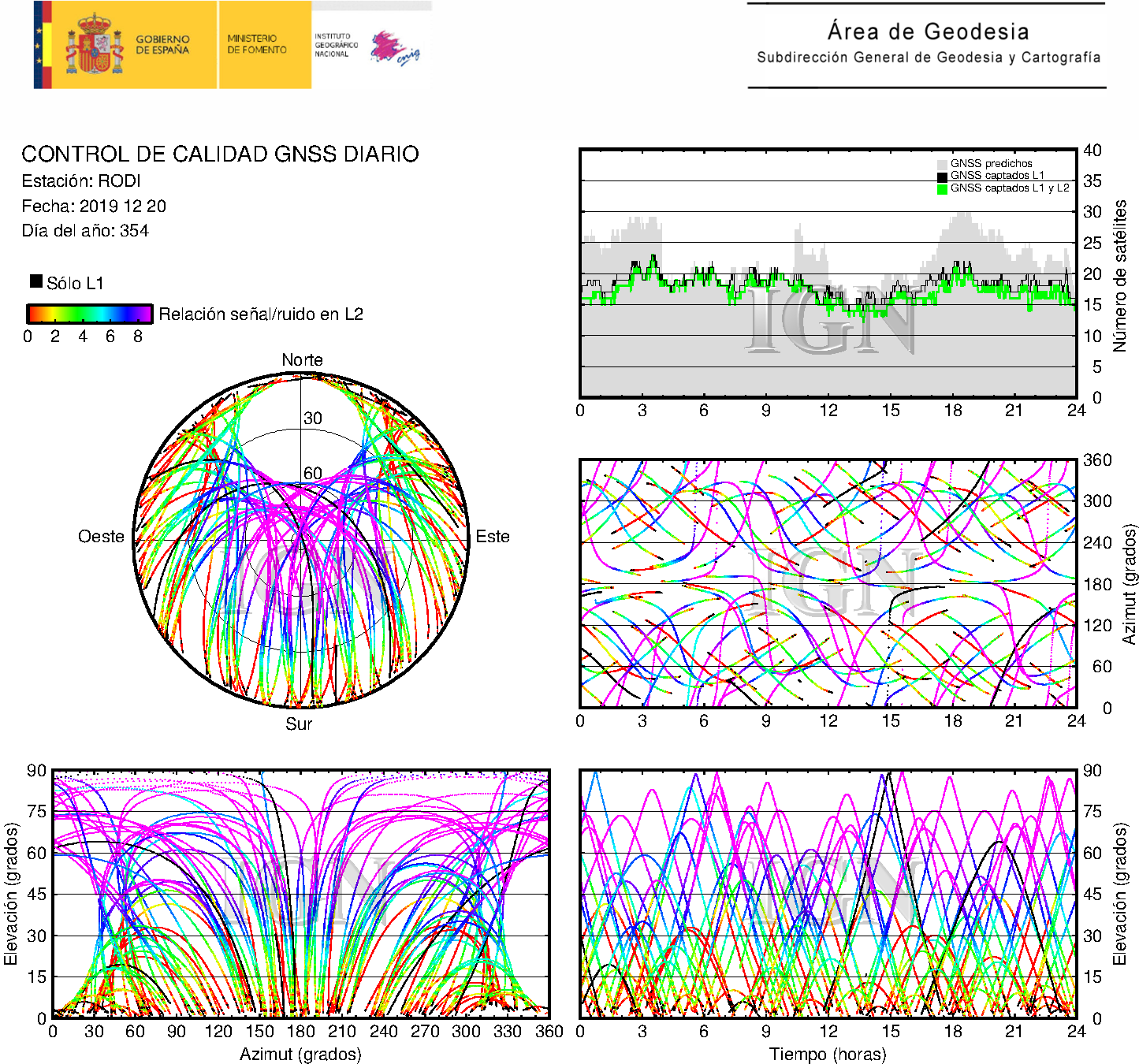Click the black GNSS captados L1 legend marker
The width and height of the screenshot is (1139, 1064).
[x=942, y=177]
